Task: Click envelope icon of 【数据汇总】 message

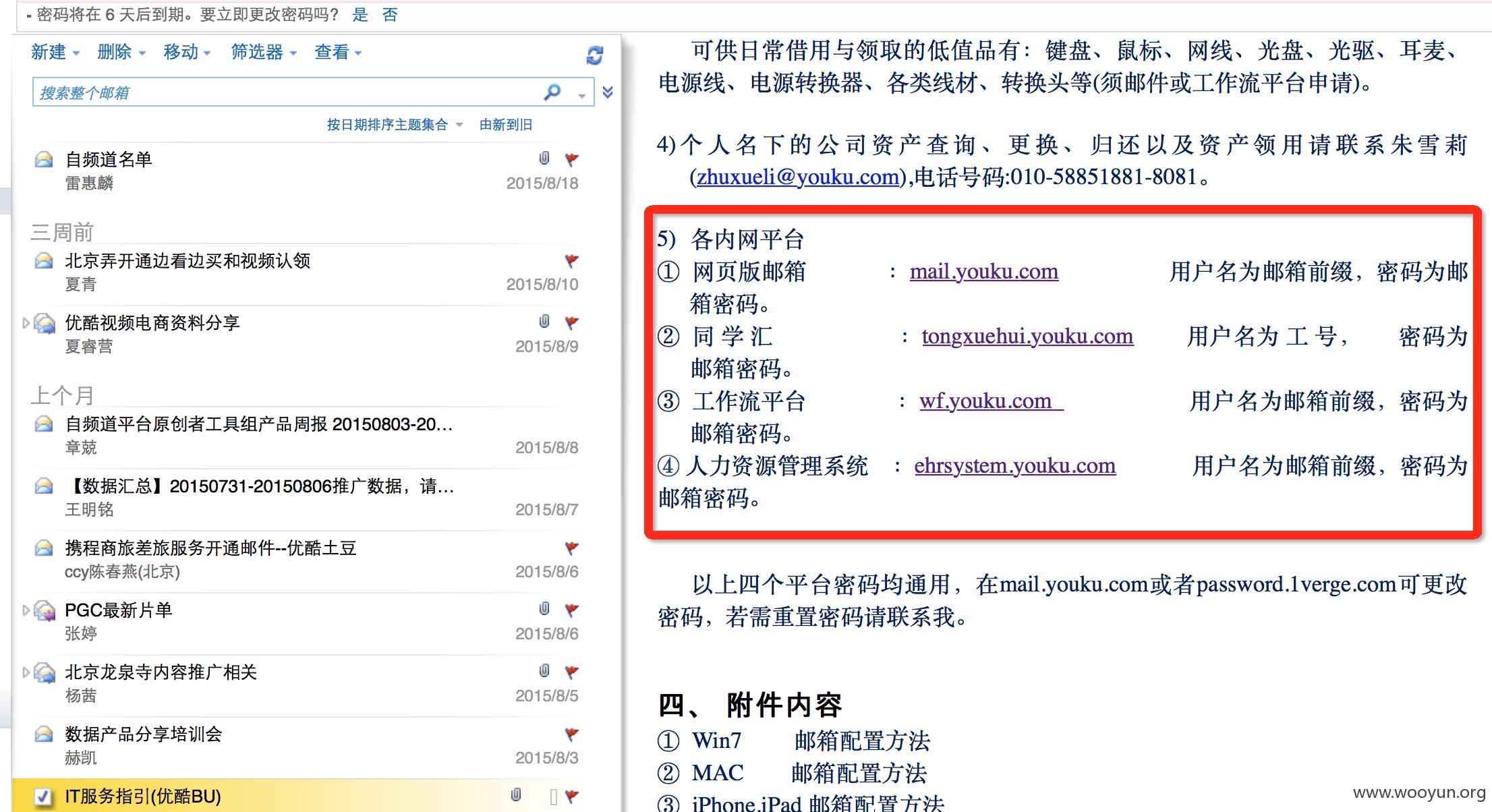Action: pos(44,486)
